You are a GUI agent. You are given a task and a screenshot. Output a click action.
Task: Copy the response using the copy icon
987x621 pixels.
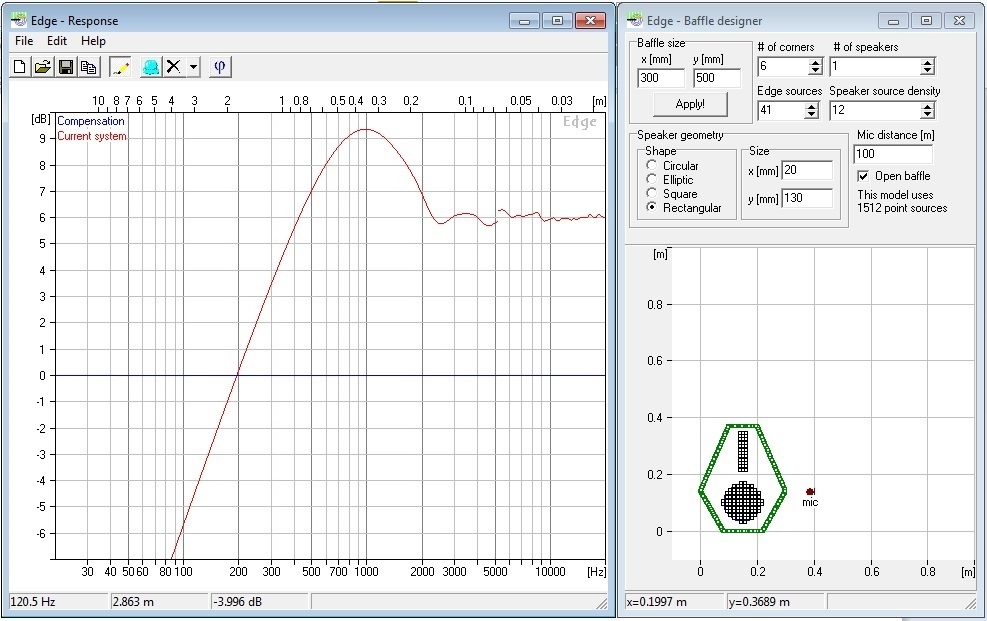tap(89, 67)
